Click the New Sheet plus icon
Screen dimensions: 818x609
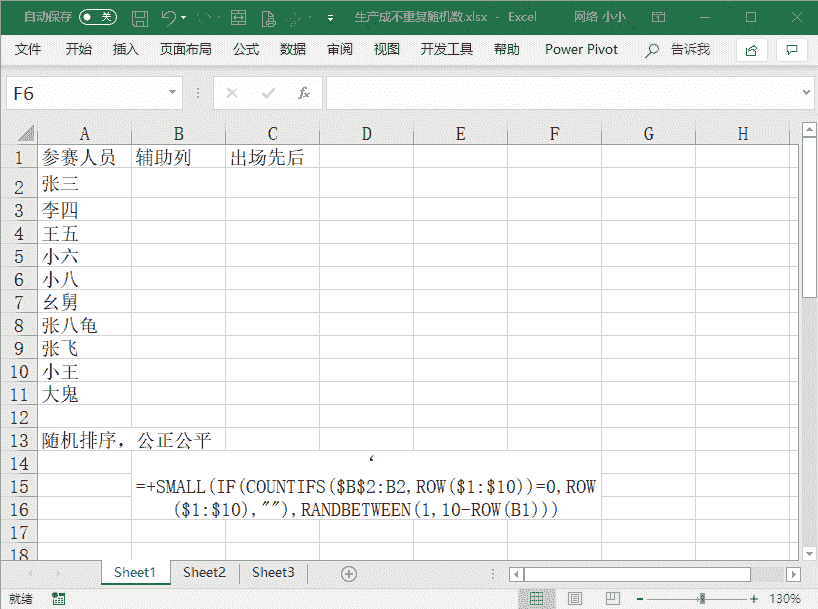coord(348,574)
